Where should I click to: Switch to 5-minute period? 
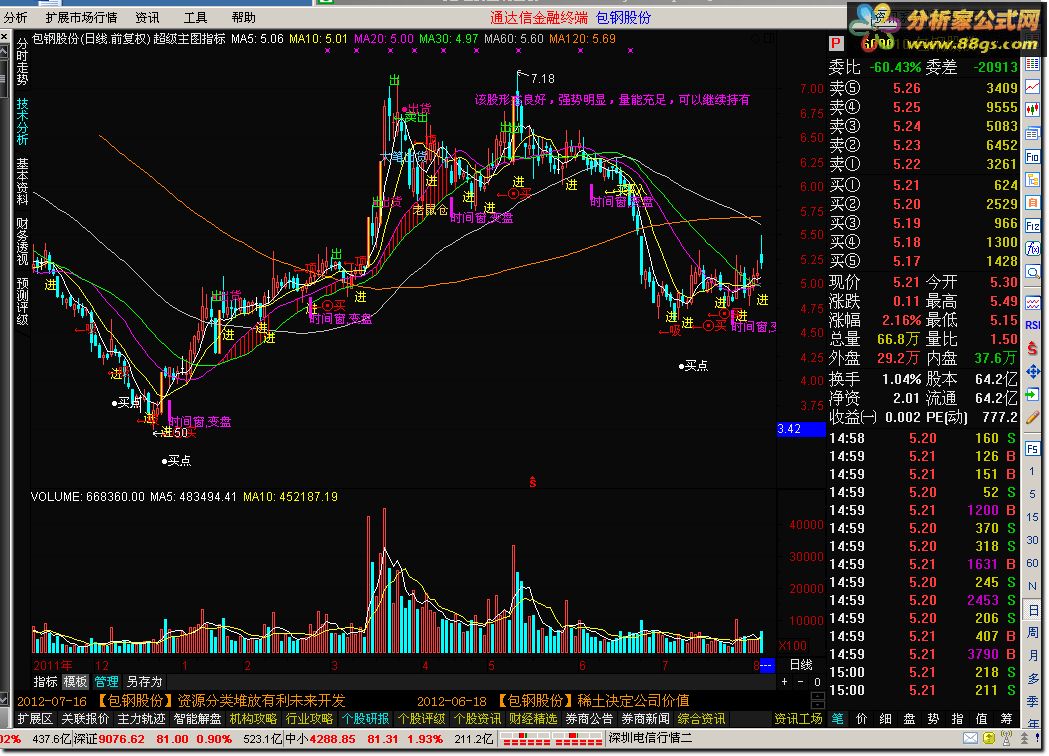(1032, 494)
